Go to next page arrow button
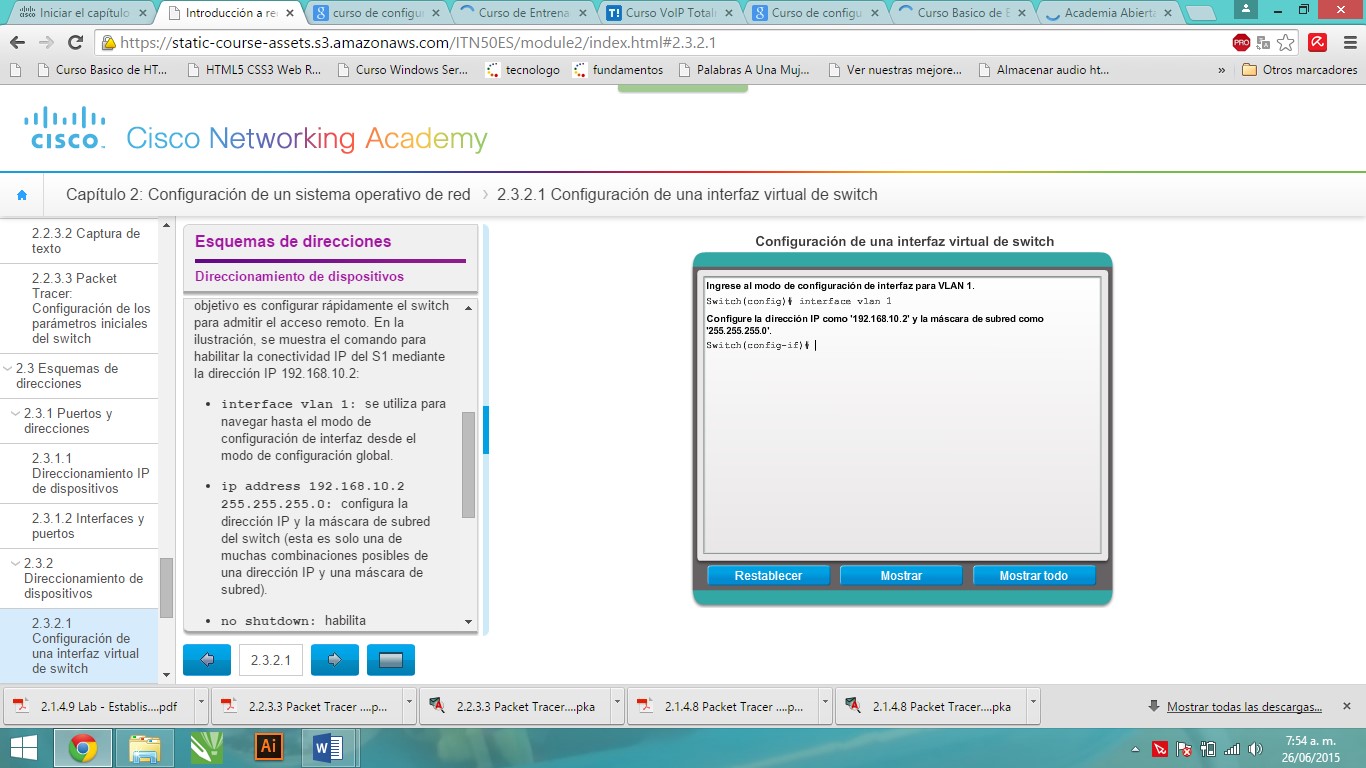This screenshot has width=1366, height=768. point(335,660)
